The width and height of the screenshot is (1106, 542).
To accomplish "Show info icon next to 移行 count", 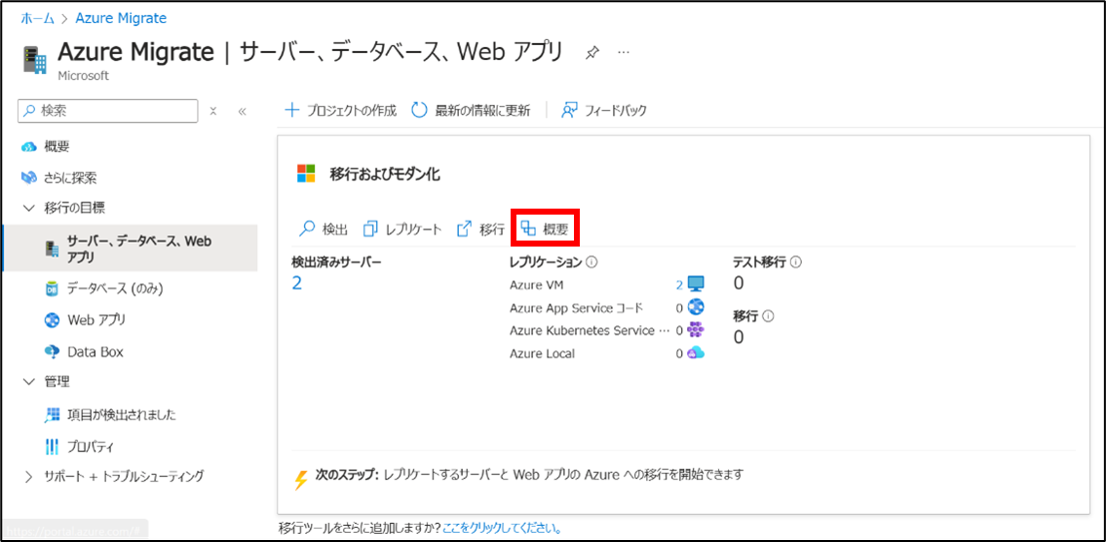I will (769, 317).
